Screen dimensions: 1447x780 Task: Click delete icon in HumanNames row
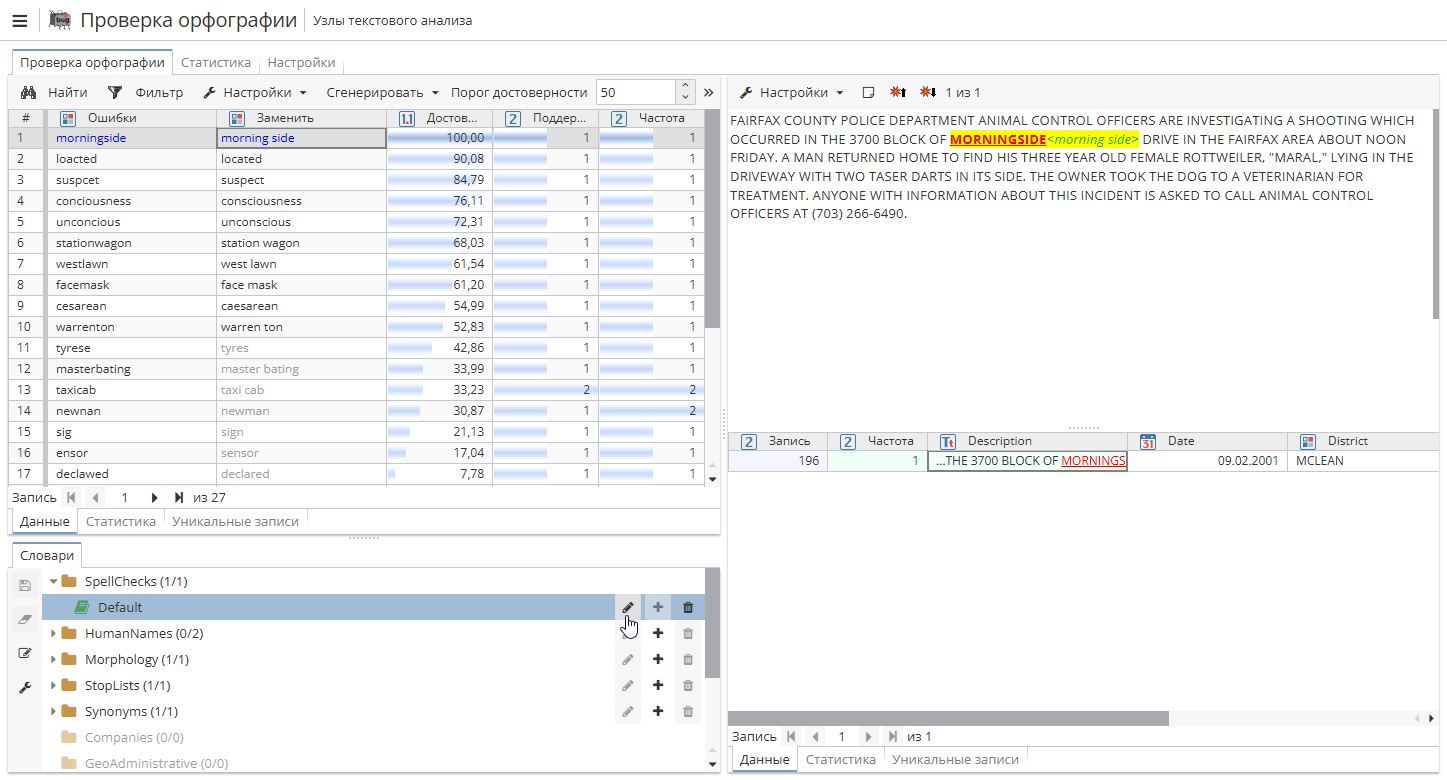point(688,633)
